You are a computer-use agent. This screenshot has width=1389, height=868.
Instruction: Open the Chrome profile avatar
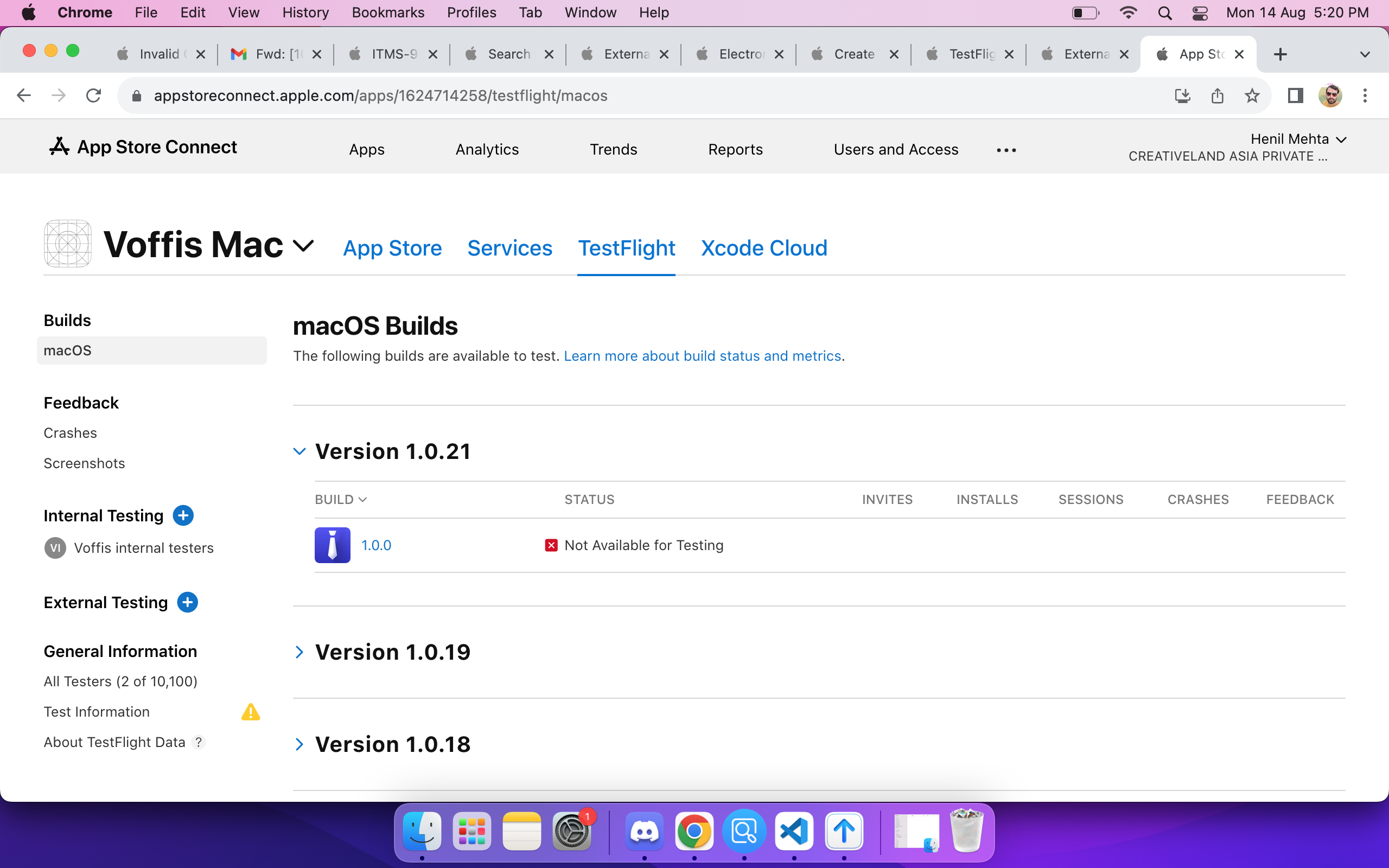pos(1330,95)
